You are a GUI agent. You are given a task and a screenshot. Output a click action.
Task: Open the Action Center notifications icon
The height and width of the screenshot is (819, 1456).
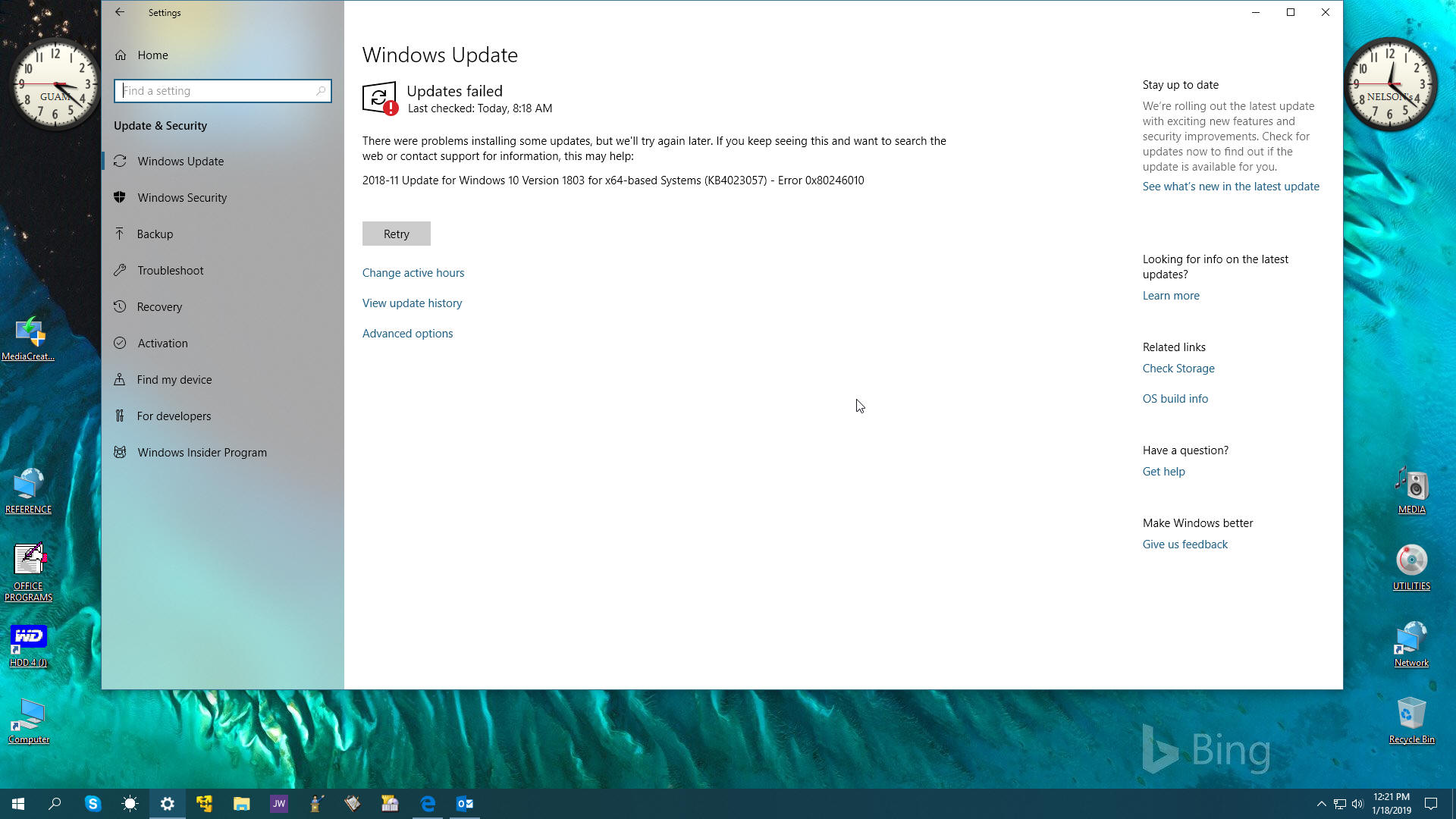pos(1431,804)
